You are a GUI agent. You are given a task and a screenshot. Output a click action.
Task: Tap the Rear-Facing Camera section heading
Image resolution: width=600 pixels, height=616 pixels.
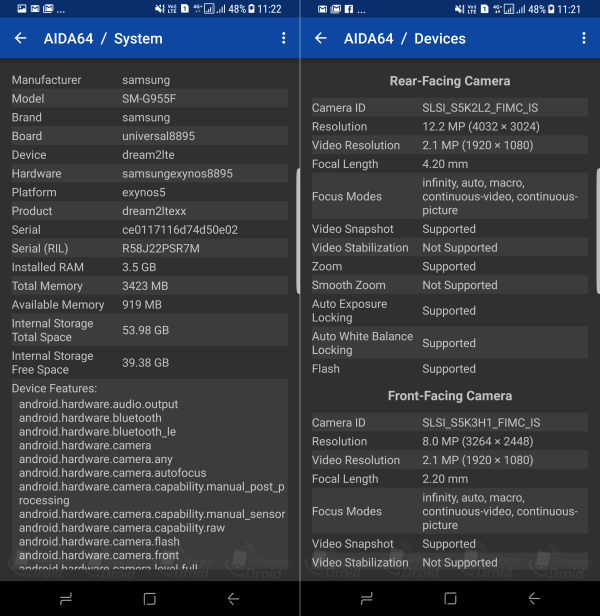click(449, 81)
